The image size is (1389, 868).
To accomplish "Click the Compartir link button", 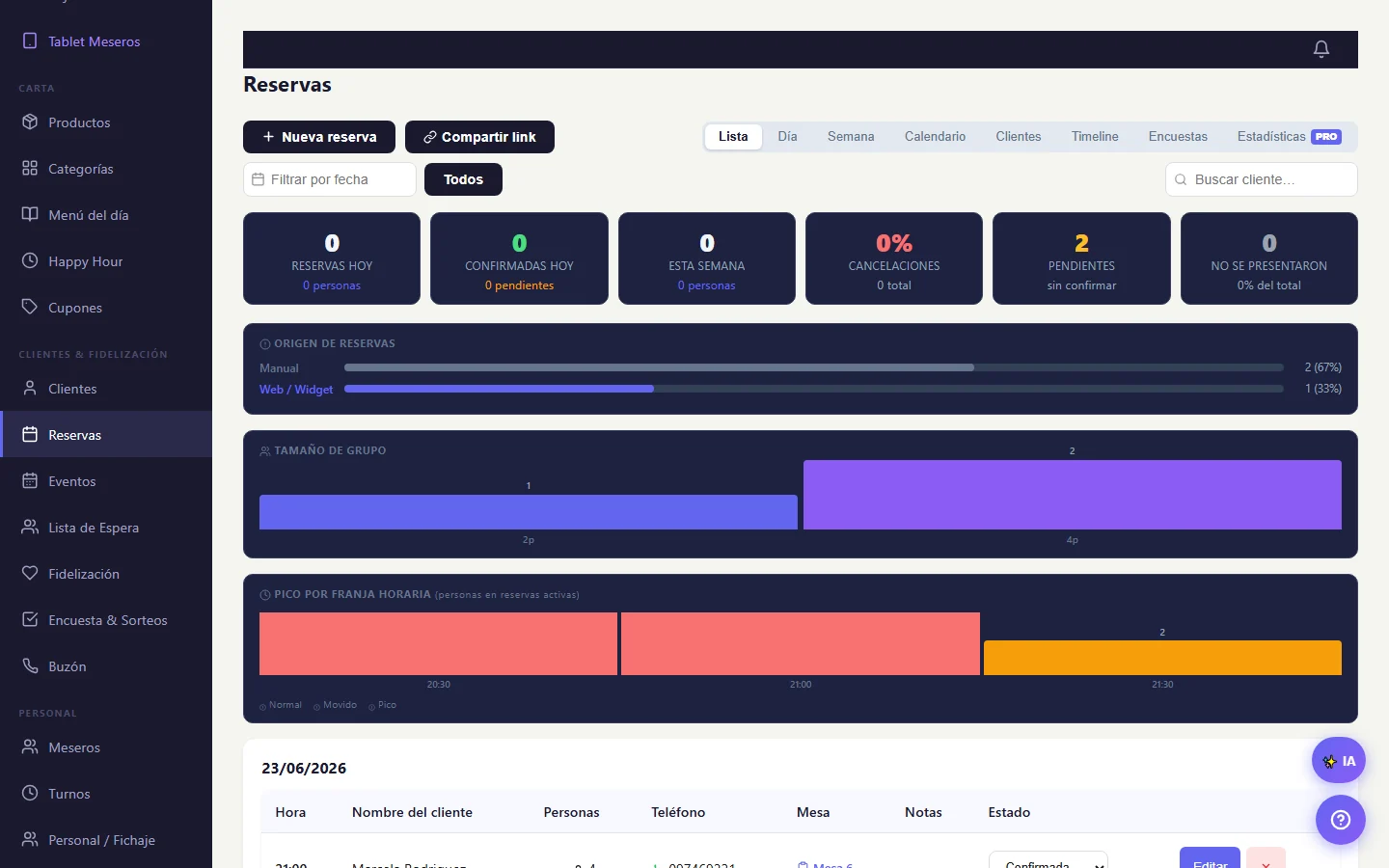I will 479,137.
